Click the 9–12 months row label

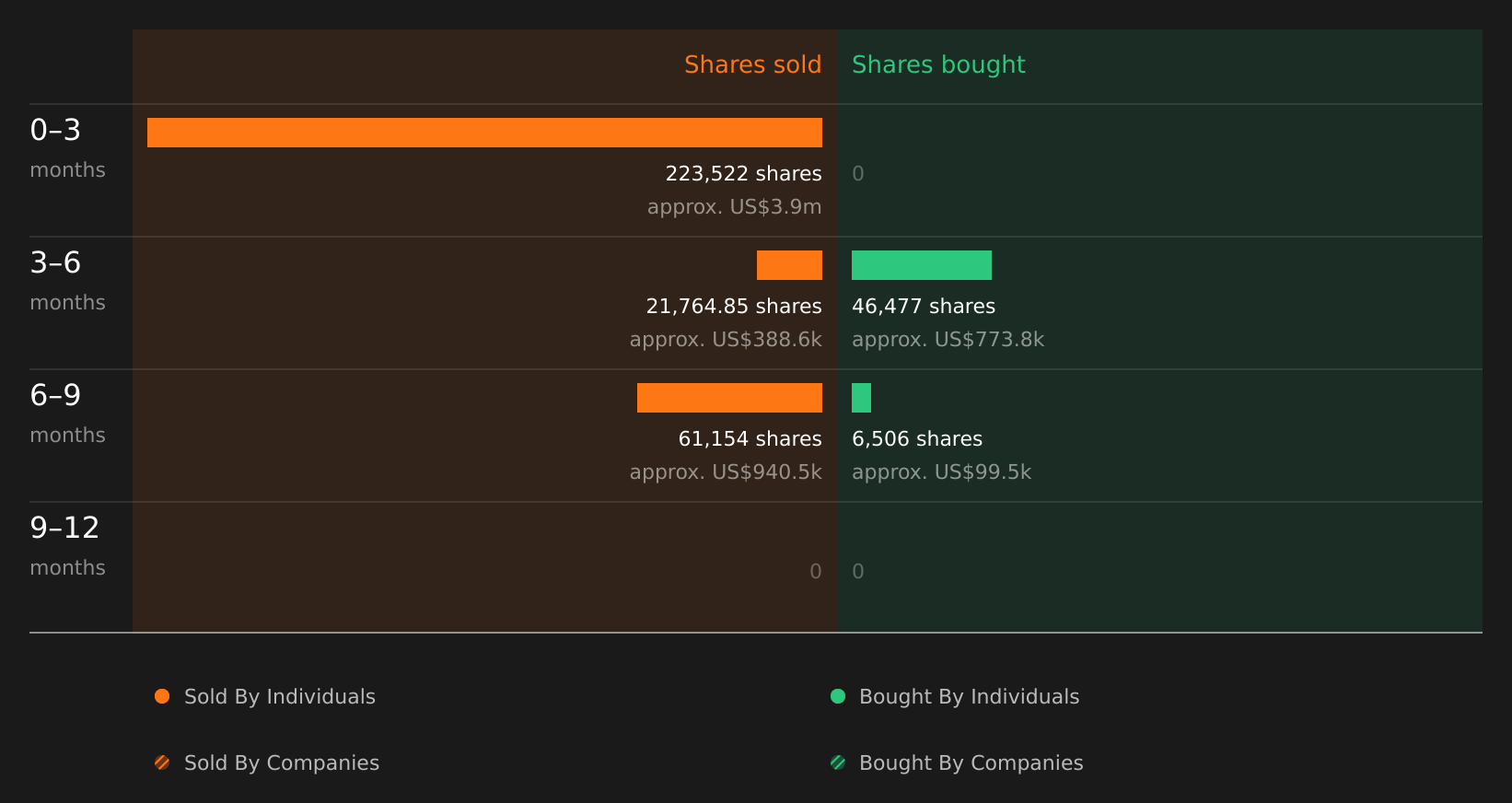67,545
